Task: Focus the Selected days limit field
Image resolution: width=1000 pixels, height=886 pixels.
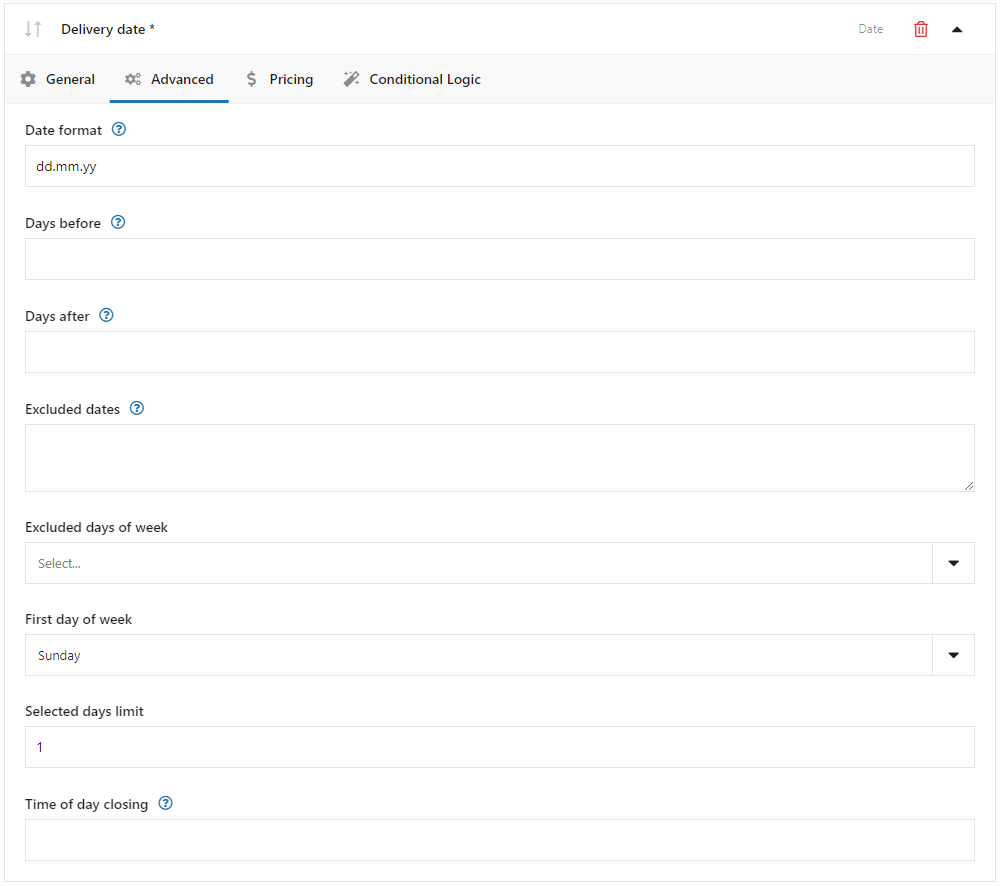Action: click(499, 747)
